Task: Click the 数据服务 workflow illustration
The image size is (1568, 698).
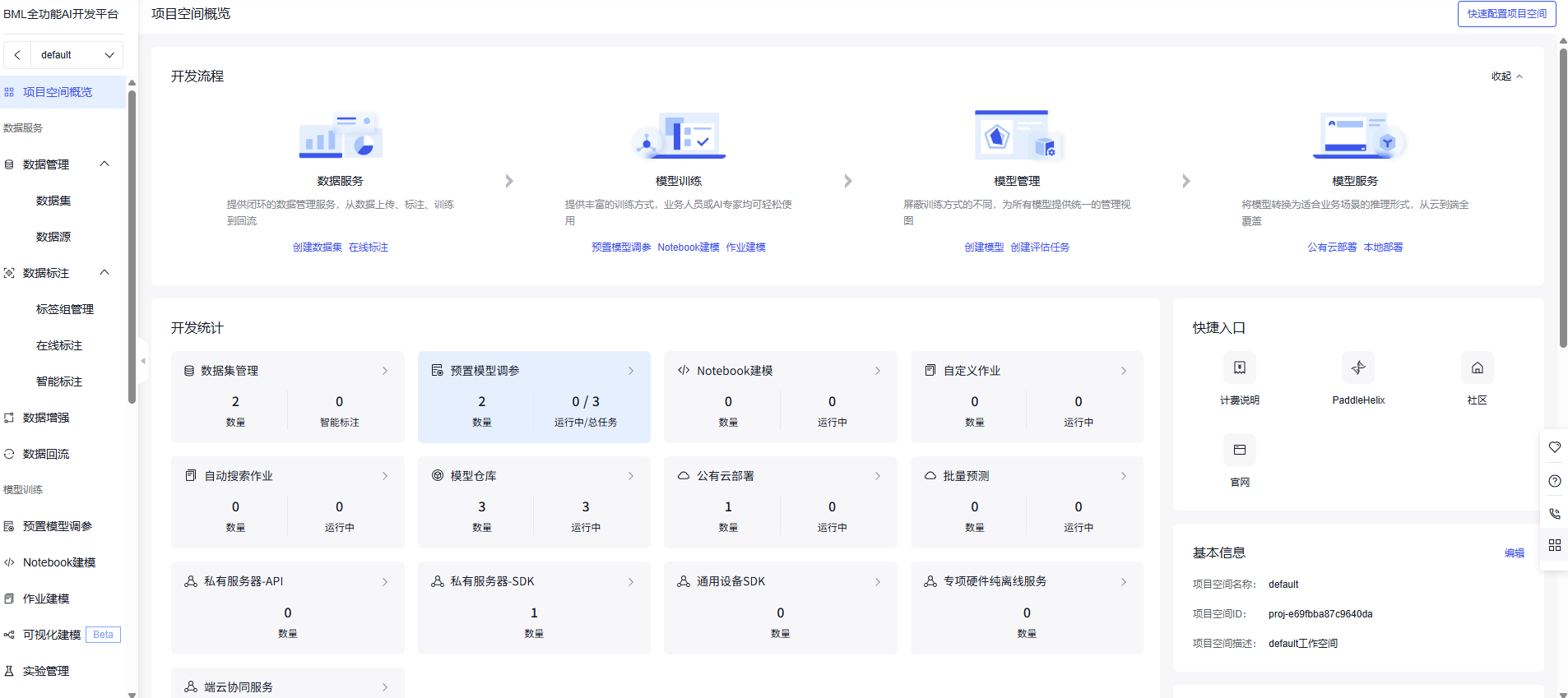Action: click(x=341, y=135)
